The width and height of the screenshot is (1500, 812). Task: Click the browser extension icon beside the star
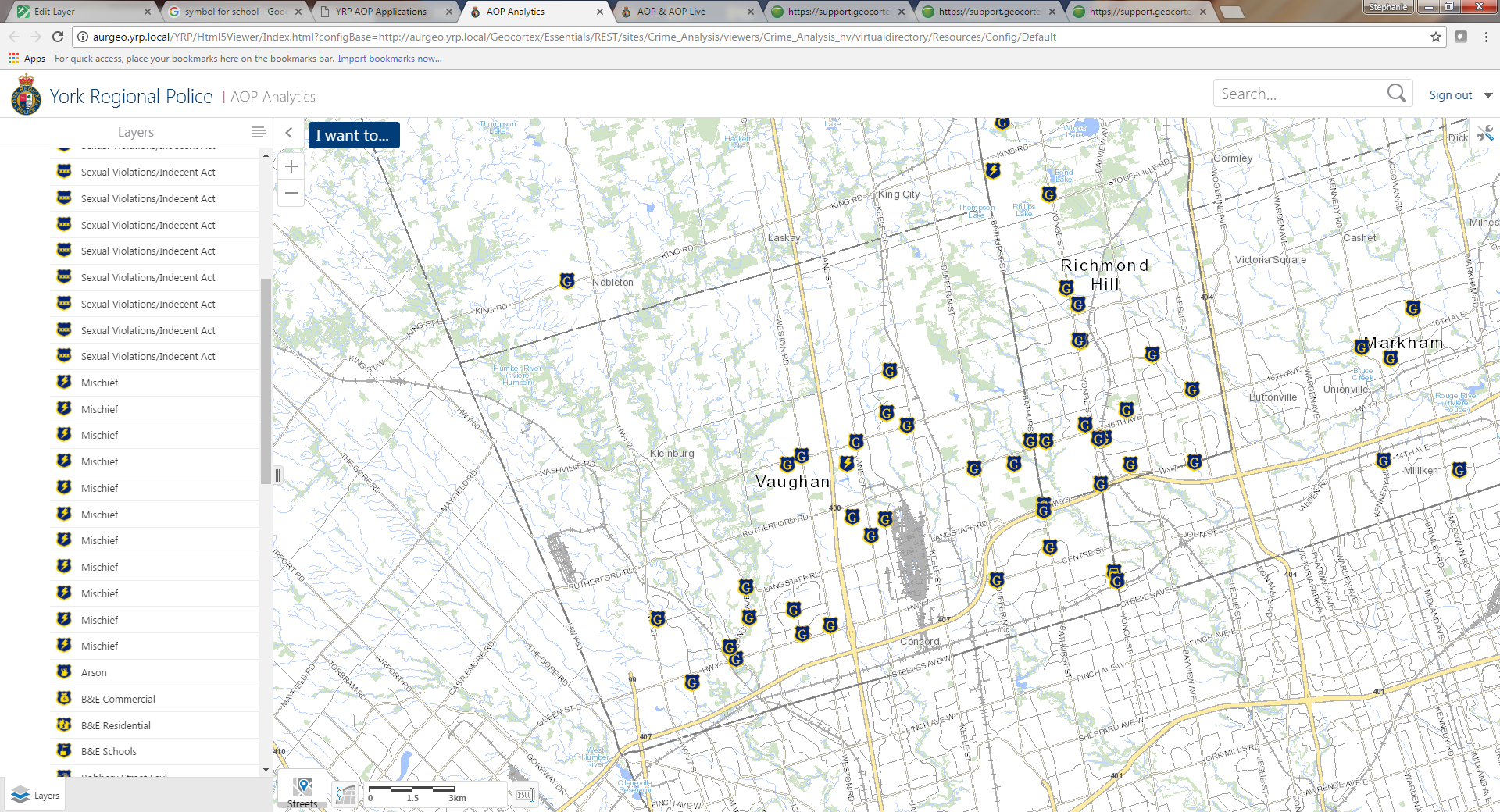1461,37
